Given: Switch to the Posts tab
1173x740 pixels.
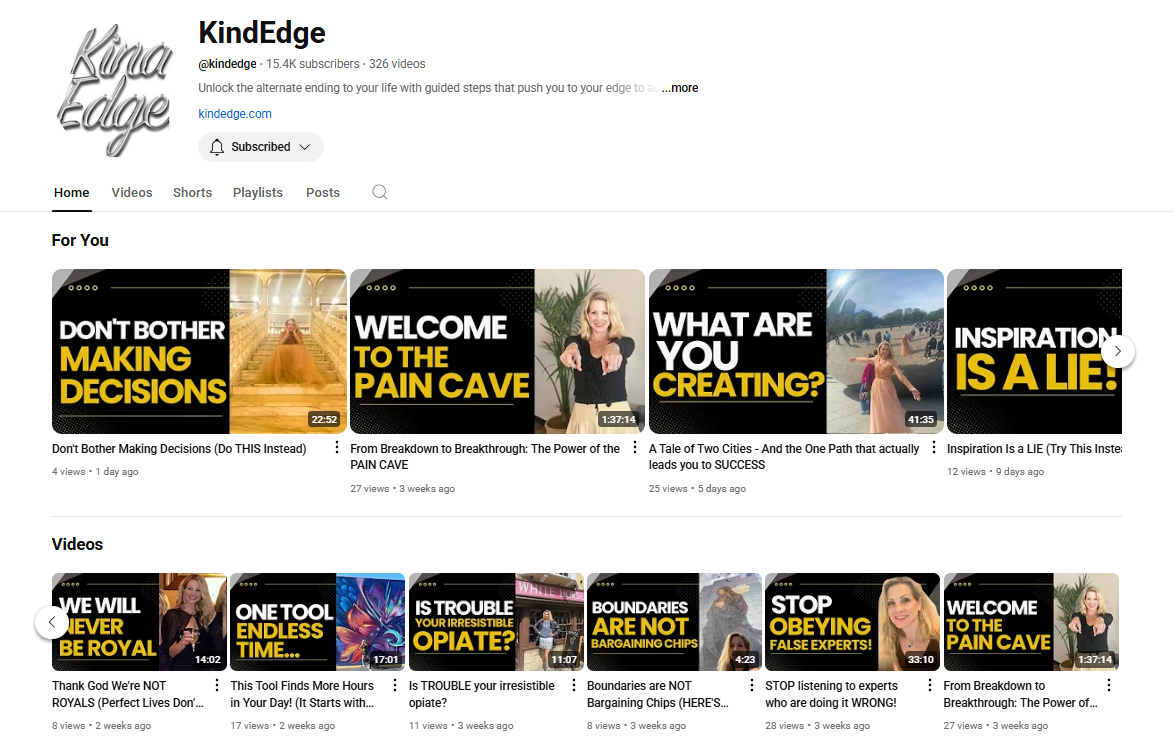Looking at the screenshot, I should click(322, 192).
